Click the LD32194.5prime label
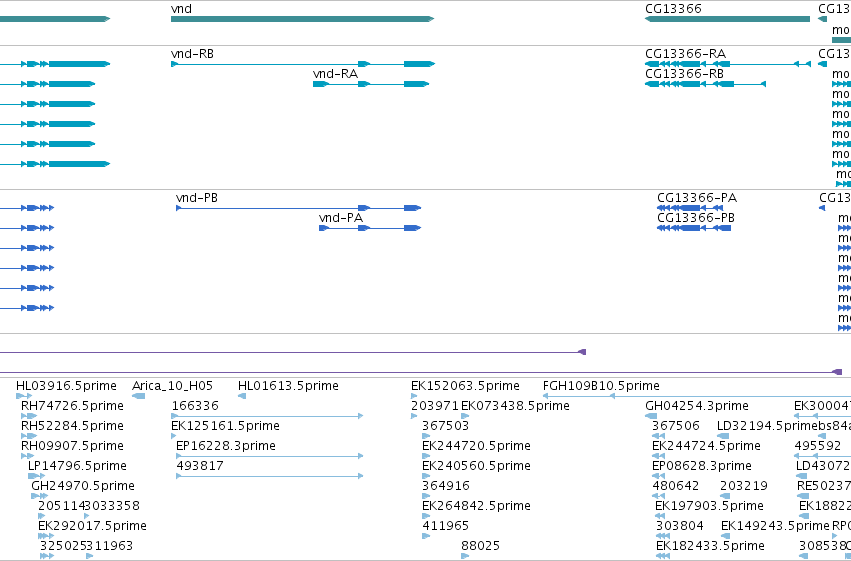Image resolution: width=851 pixels, height=561 pixels. [767, 426]
